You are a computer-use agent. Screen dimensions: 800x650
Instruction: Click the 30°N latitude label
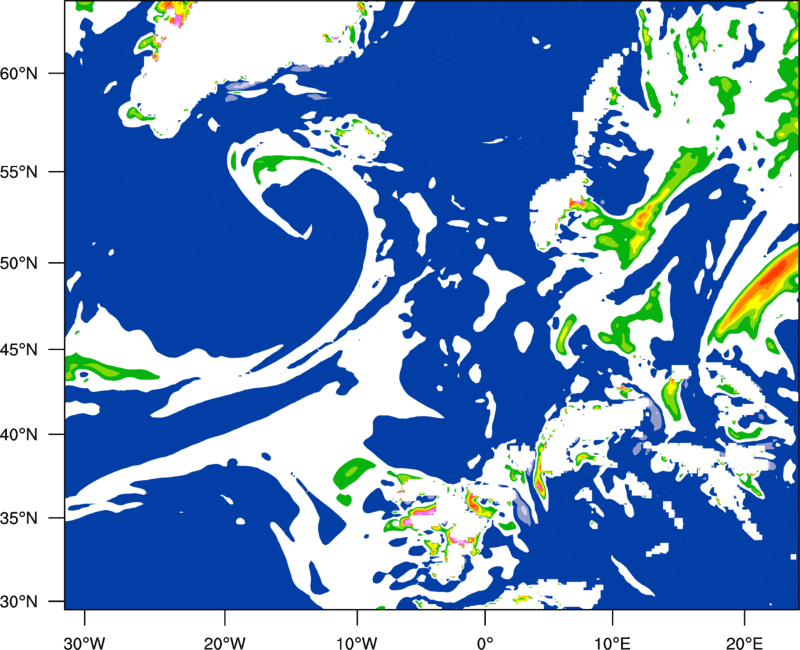point(19,602)
